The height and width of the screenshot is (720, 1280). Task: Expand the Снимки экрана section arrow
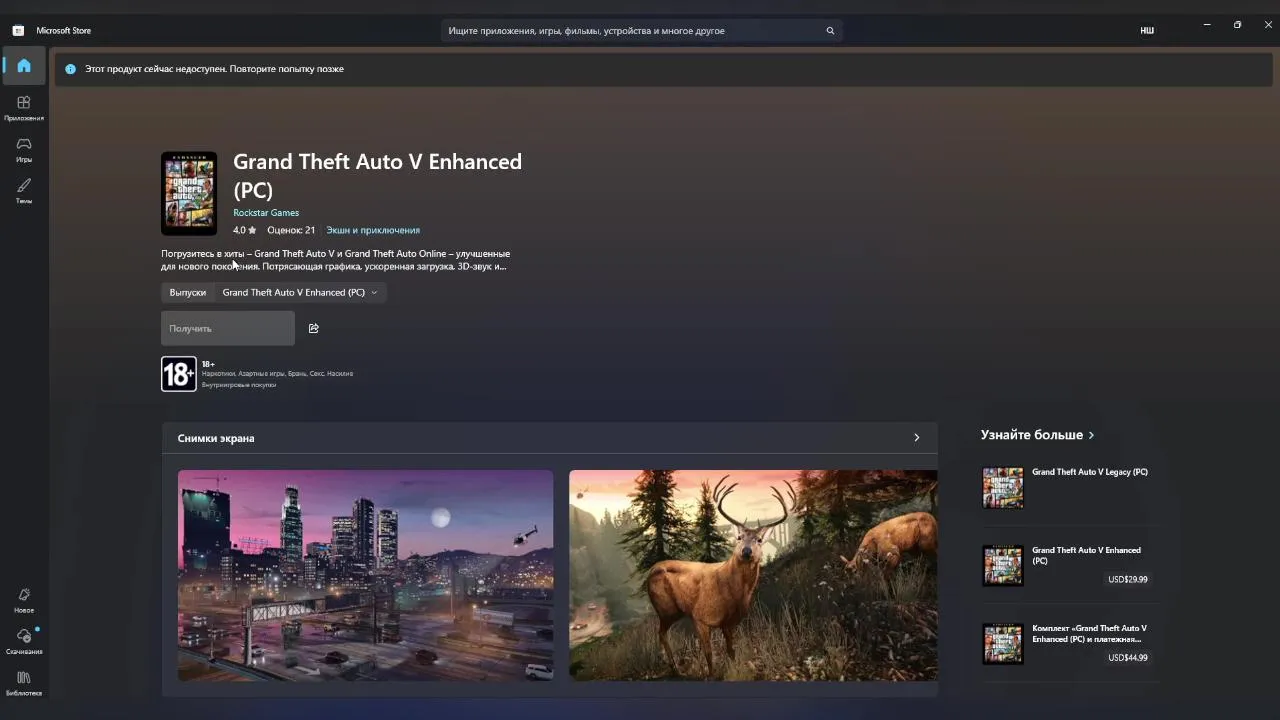click(x=916, y=438)
